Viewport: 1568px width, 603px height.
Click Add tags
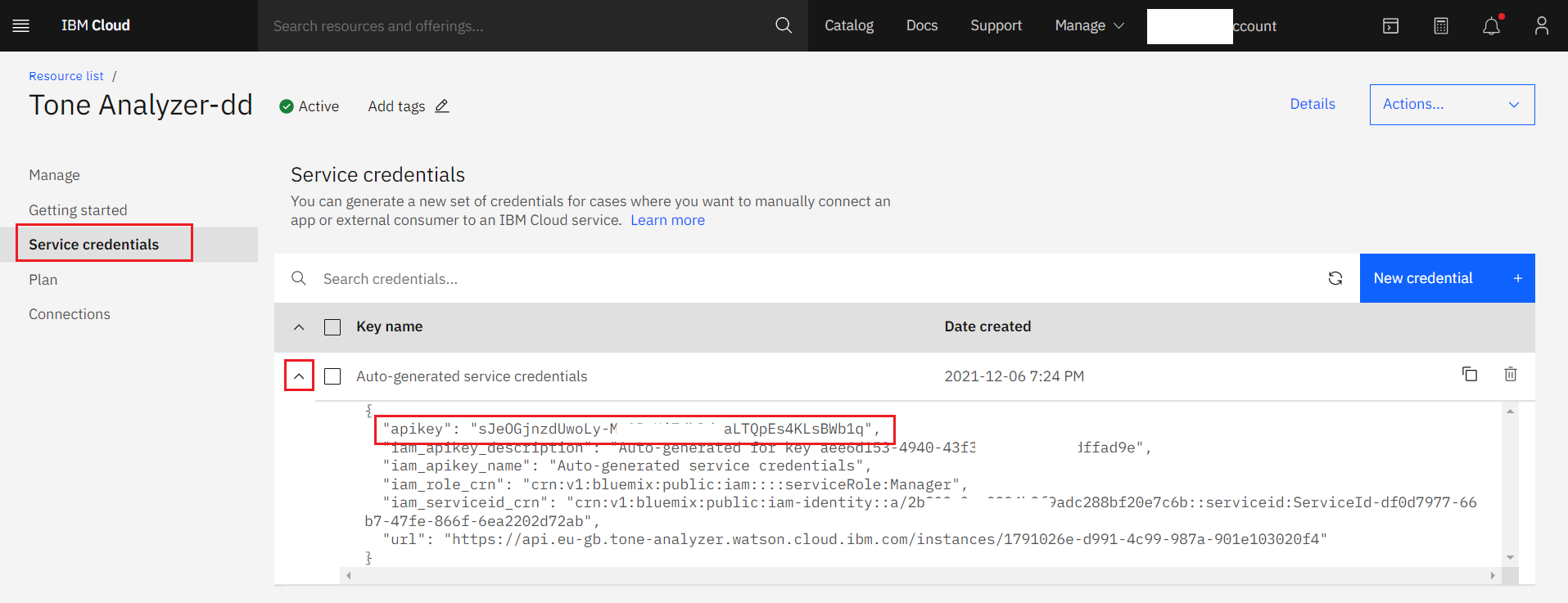click(396, 106)
